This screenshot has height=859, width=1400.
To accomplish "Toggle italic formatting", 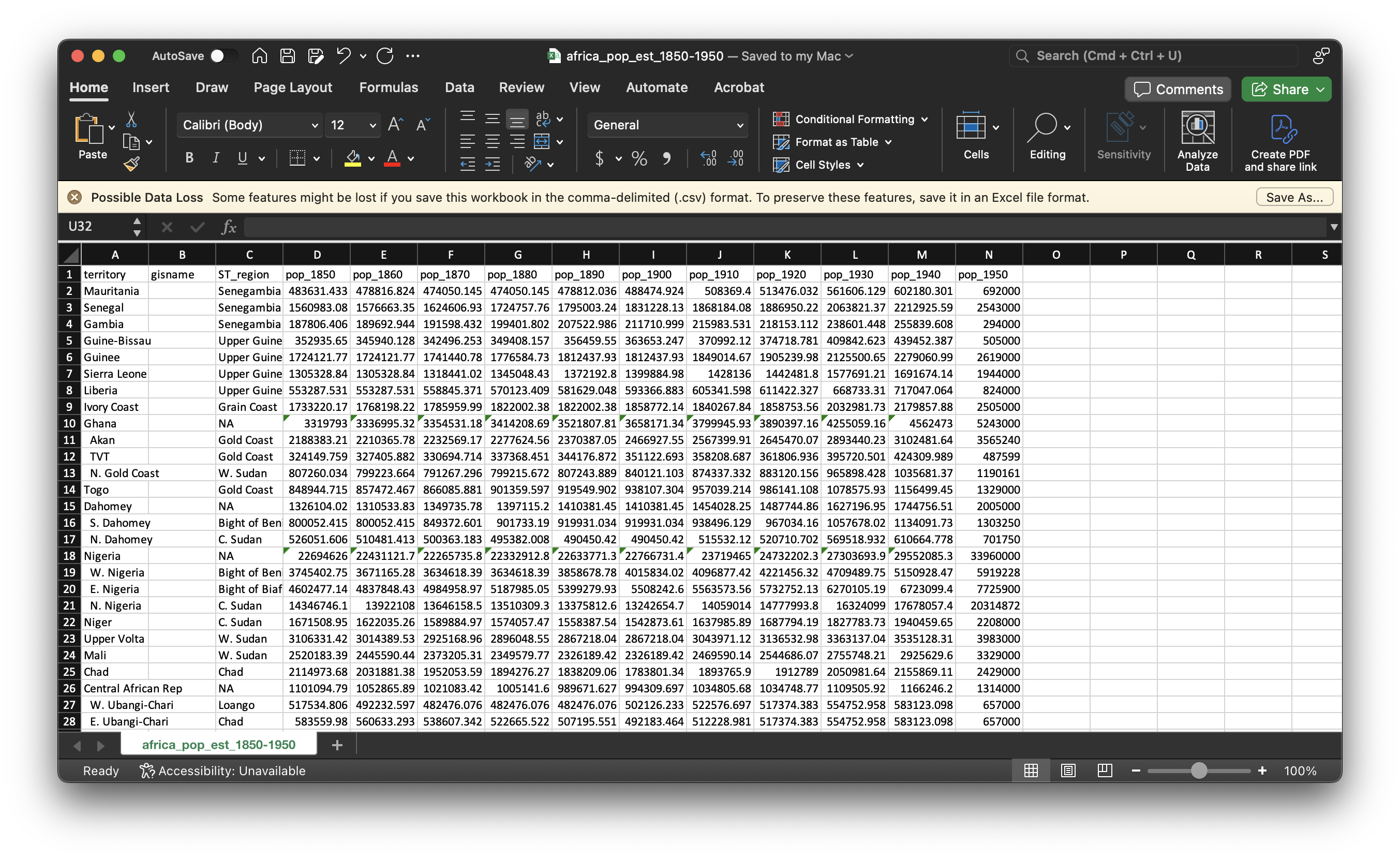I will pos(216,158).
